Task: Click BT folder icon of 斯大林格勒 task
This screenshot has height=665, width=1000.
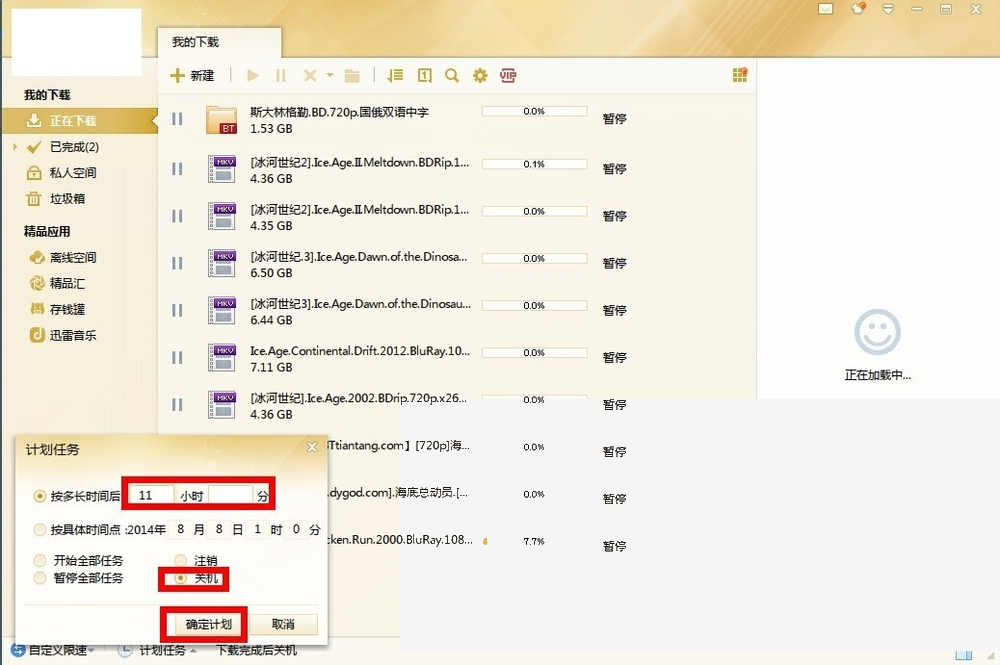Action: [222, 120]
